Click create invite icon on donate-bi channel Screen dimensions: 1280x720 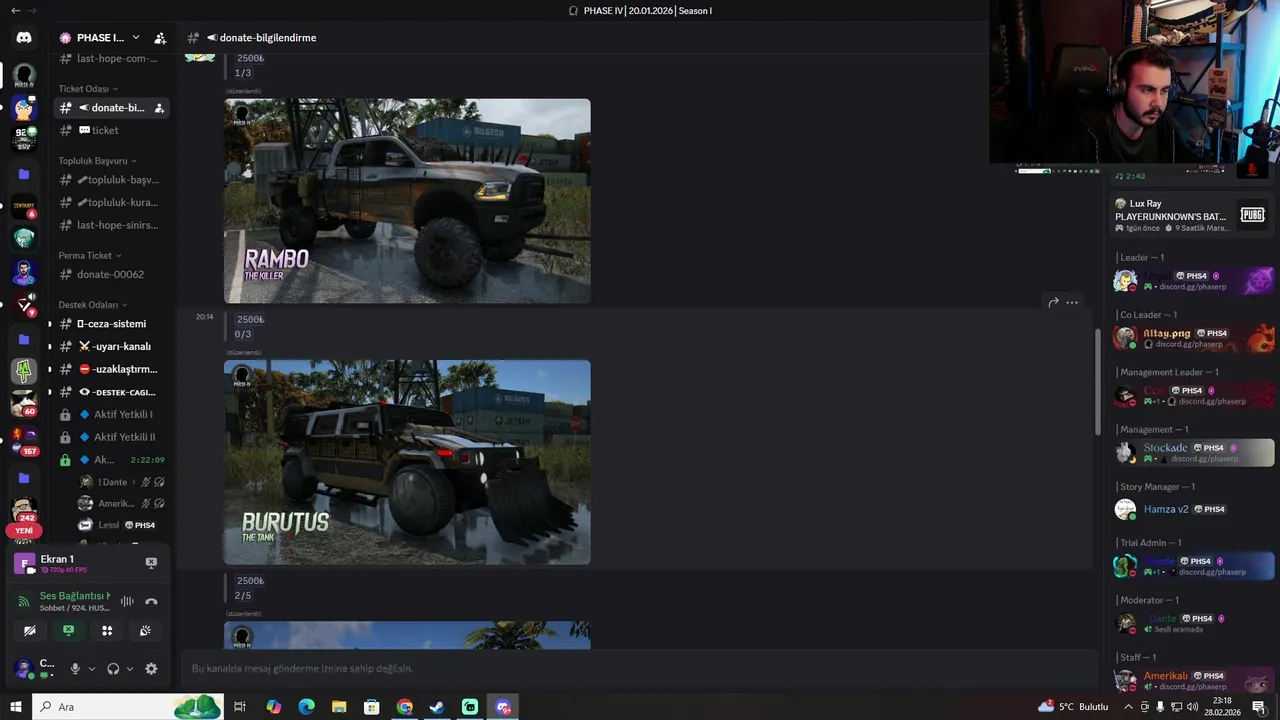coord(159,108)
